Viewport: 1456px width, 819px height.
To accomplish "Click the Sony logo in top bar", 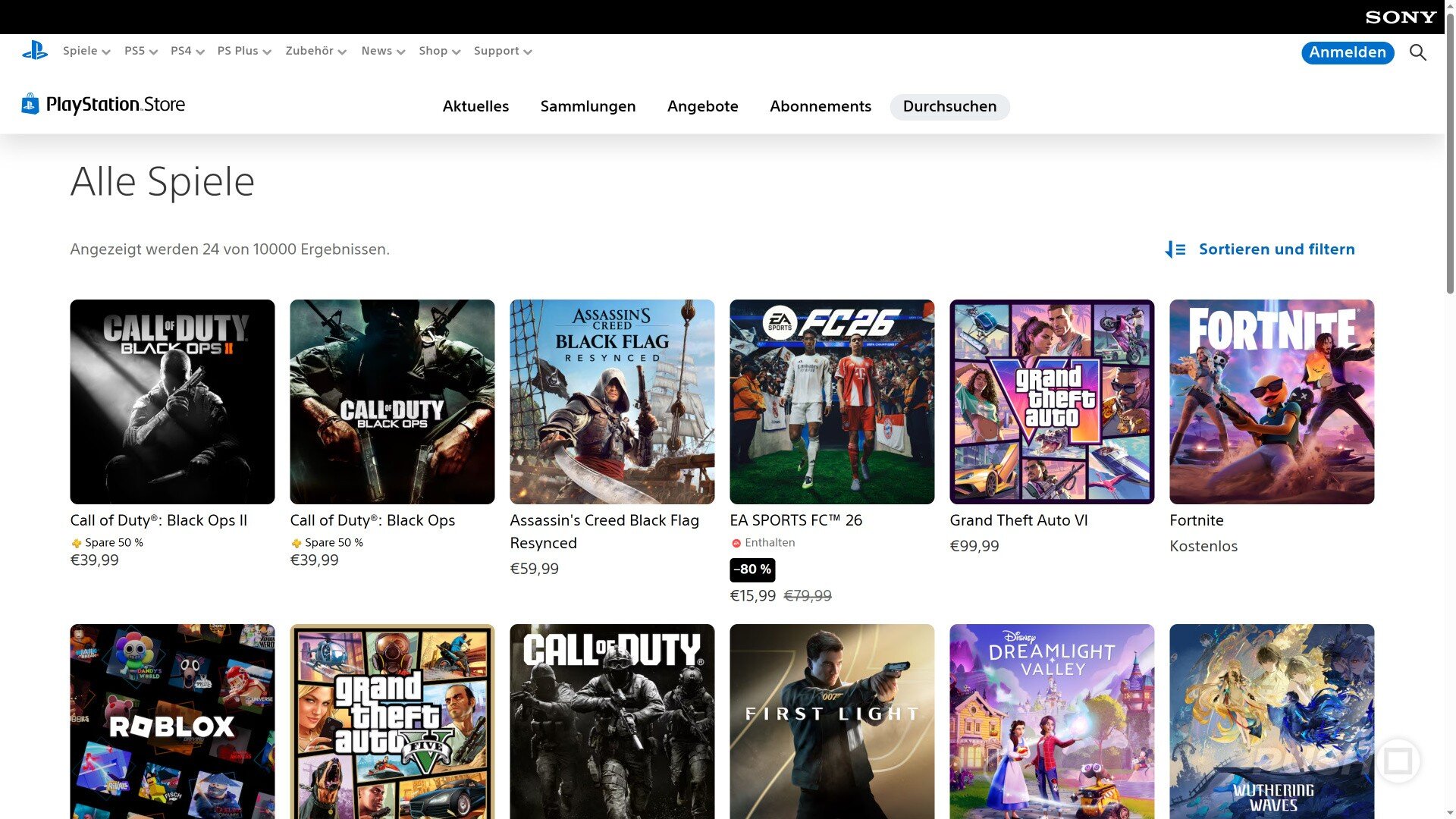I will tap(1401, 17).
